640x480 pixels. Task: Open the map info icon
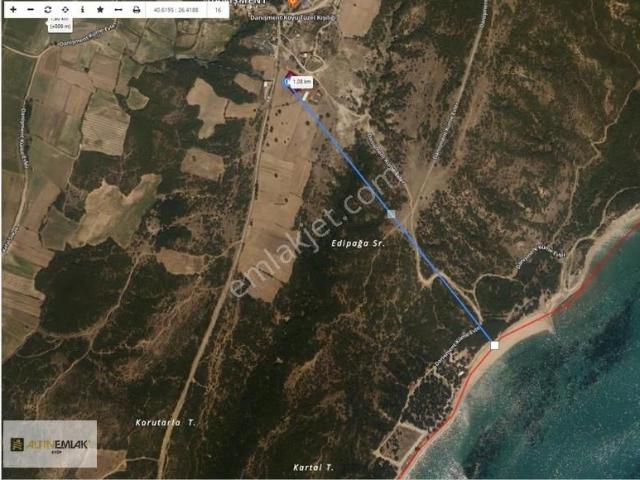tap(82, 9)
